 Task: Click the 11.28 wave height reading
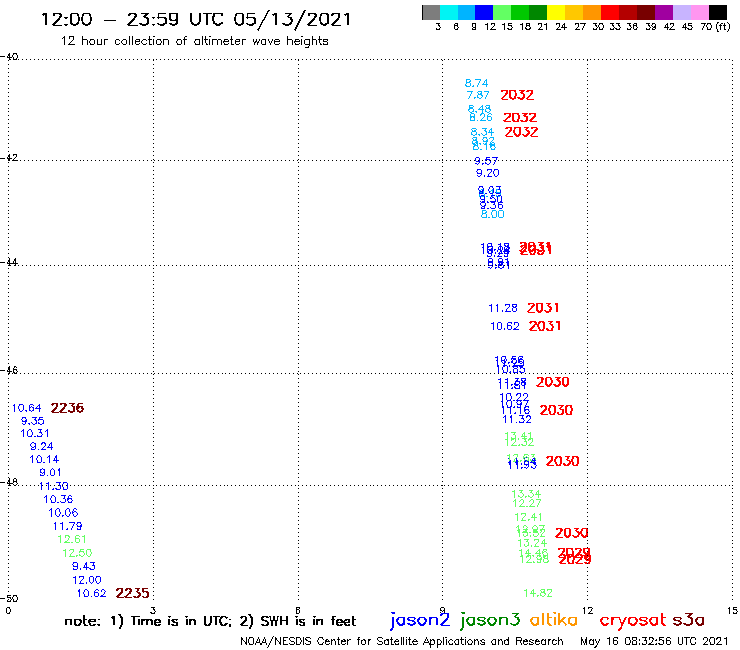click(503, 308)
